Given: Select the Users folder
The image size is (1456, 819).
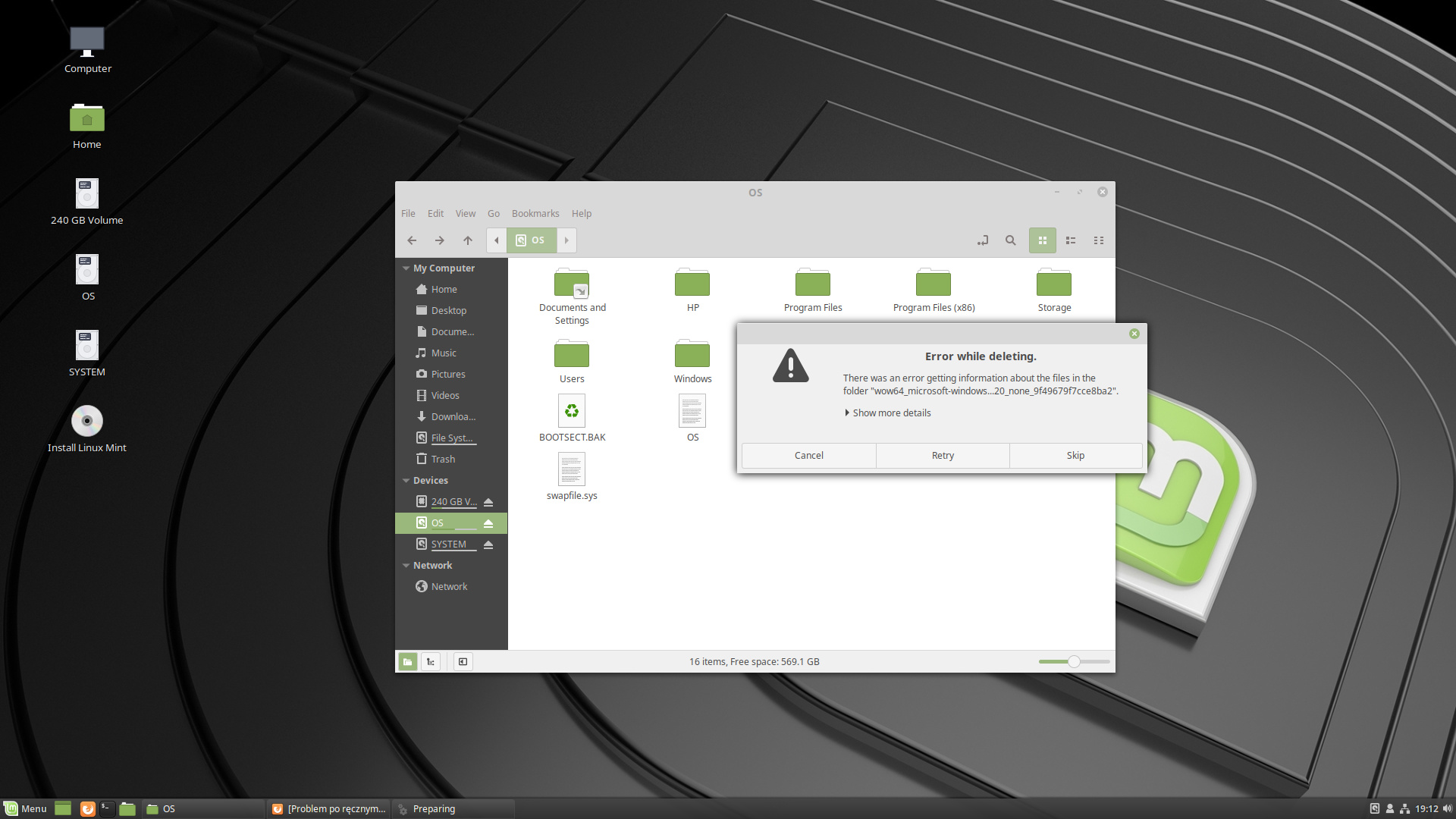Looking at the screenshot, I should click(x=572, y=362).
